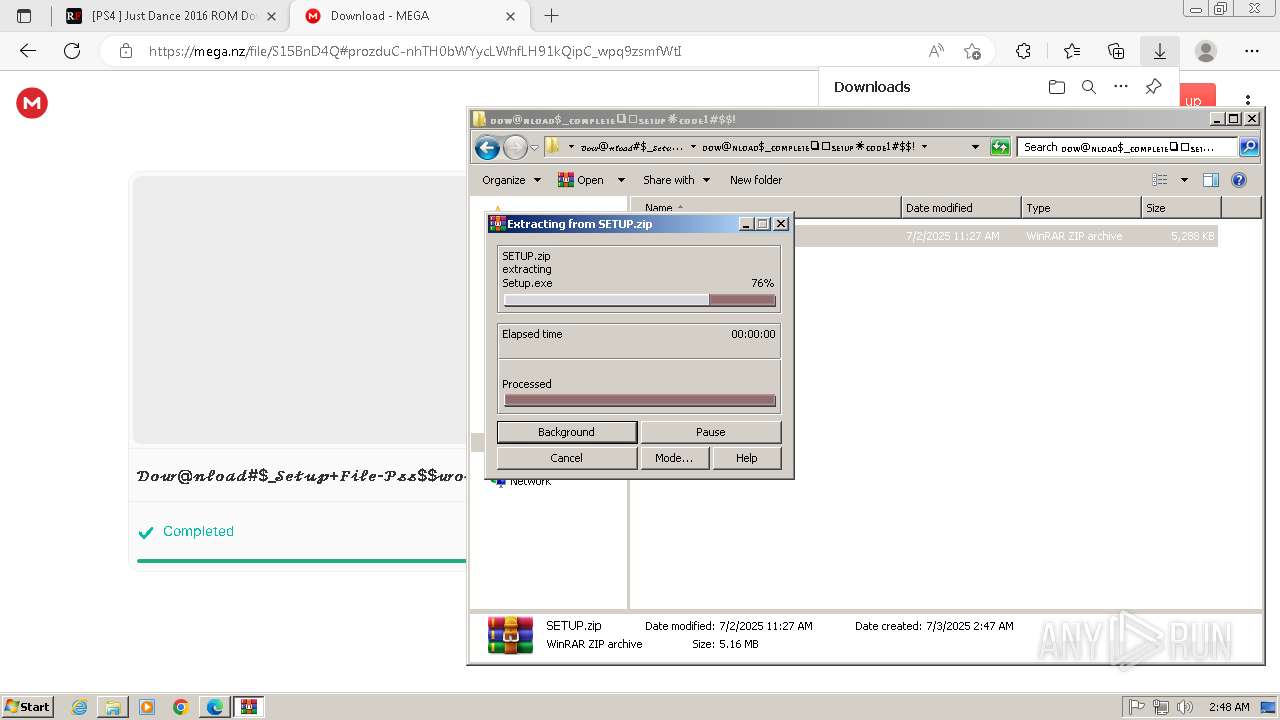This screenshot has height=720, width=1280.
Task: Refresh the MEGA page
Action: 72,51
